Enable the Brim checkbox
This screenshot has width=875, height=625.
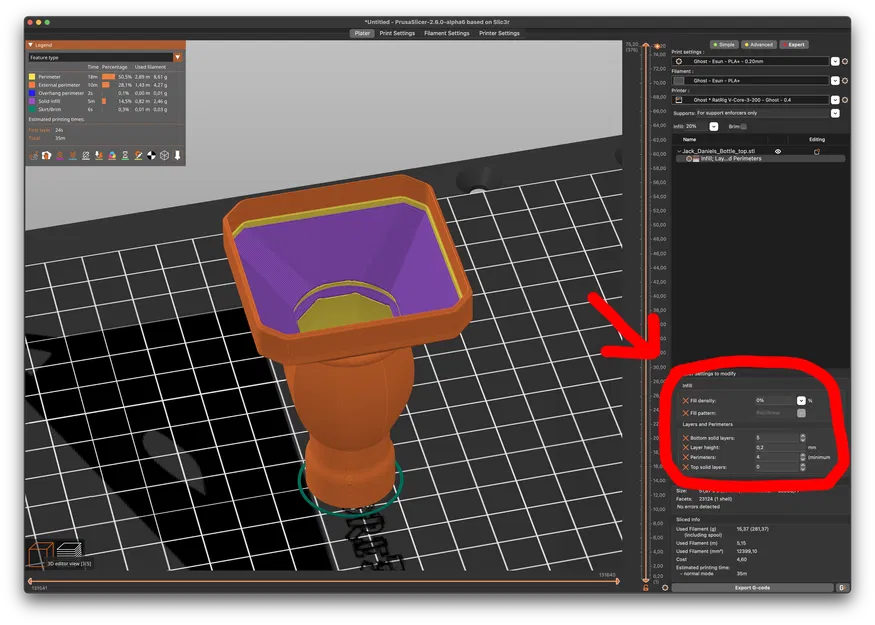click(x=744, y=127)
